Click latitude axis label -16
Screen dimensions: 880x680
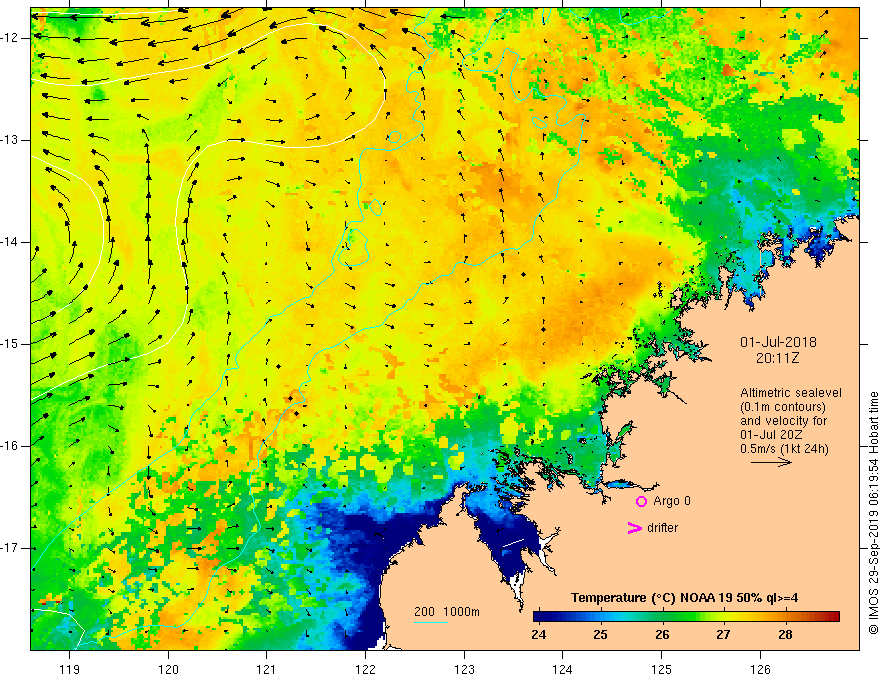pyautogui.click(x=10, y=446)
